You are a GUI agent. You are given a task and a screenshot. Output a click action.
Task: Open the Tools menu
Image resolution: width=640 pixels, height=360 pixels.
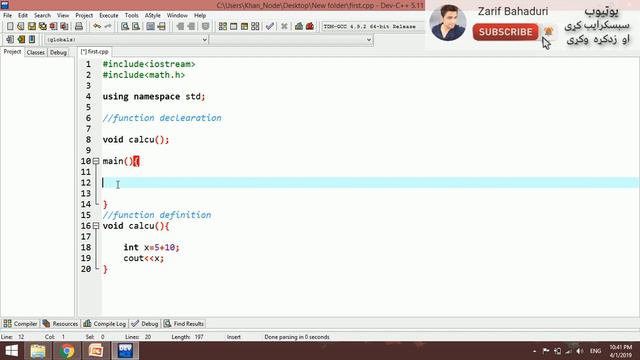coord(131,15)
